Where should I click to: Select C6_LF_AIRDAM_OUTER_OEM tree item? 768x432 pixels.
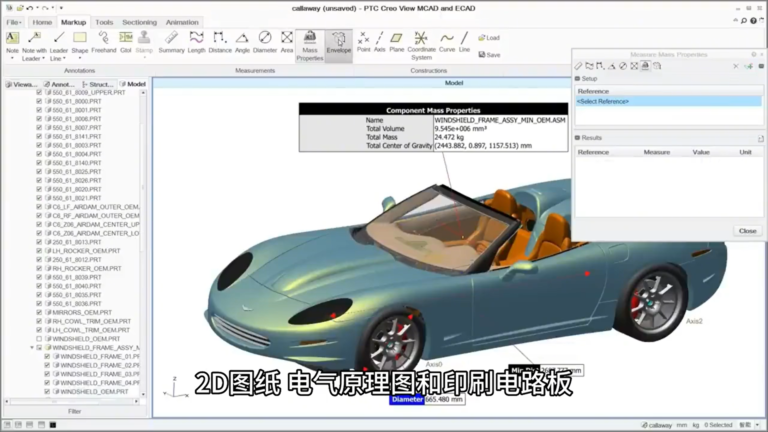(x=96, y=207)
